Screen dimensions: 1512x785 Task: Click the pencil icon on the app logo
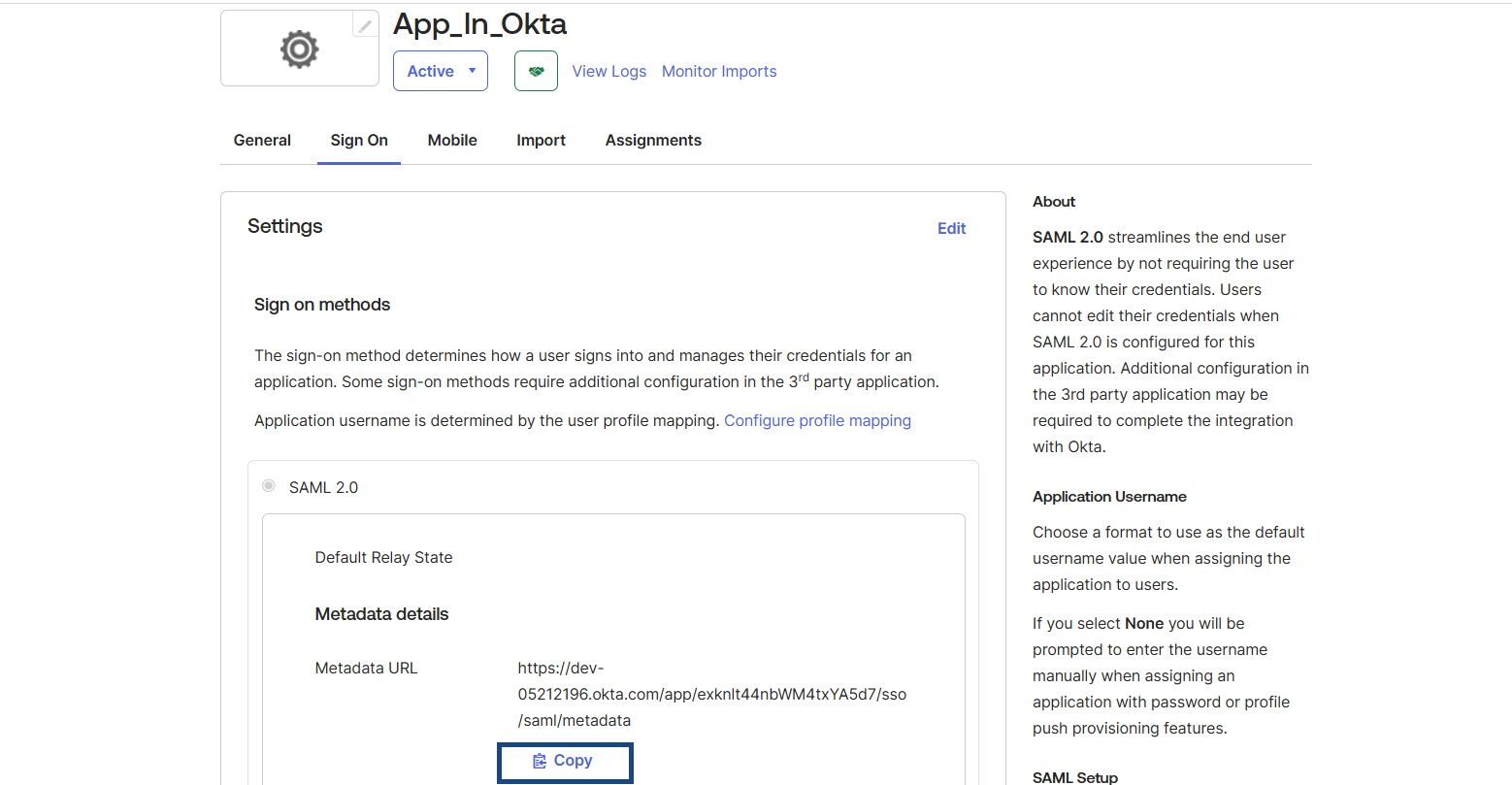tap(365, 26)
